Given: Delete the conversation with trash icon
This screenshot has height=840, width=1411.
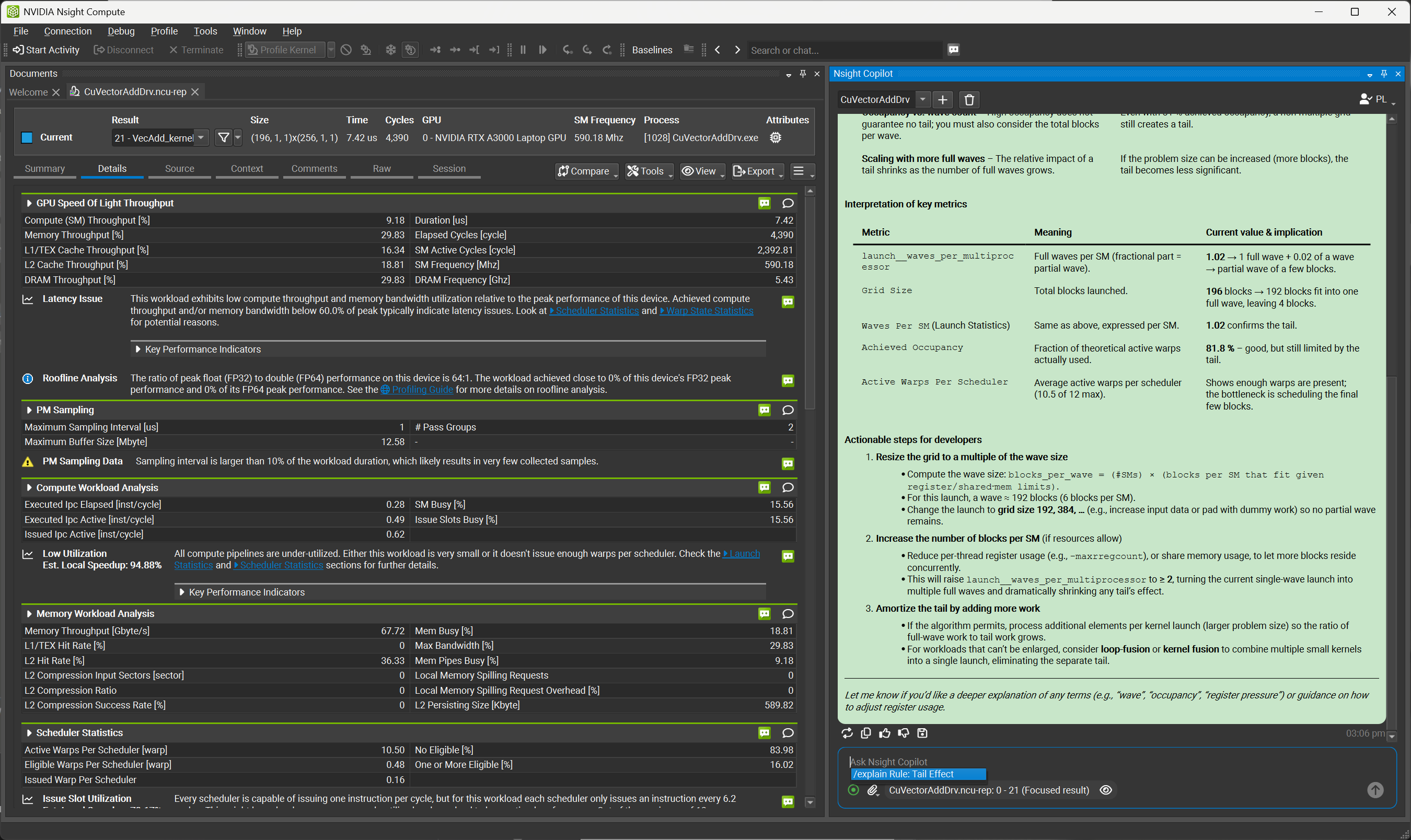Looking at the screenshot, I should (969, 100).
